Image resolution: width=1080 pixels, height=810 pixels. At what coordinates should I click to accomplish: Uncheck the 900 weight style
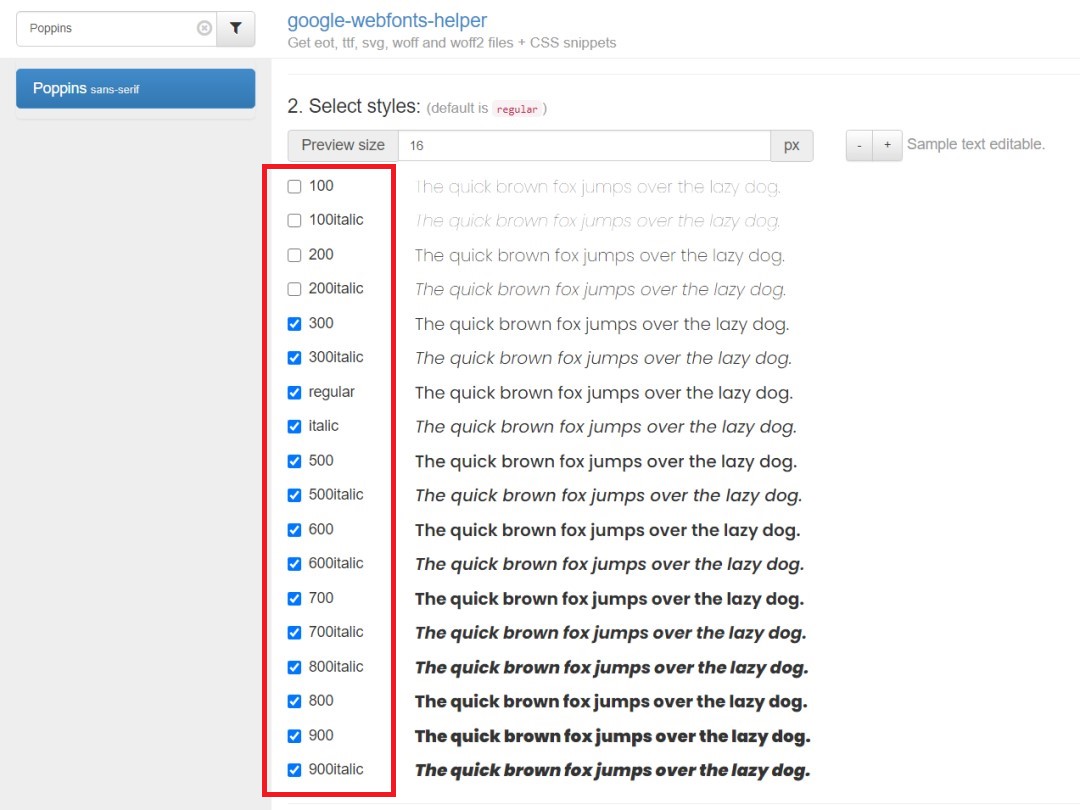pos(295,735)
